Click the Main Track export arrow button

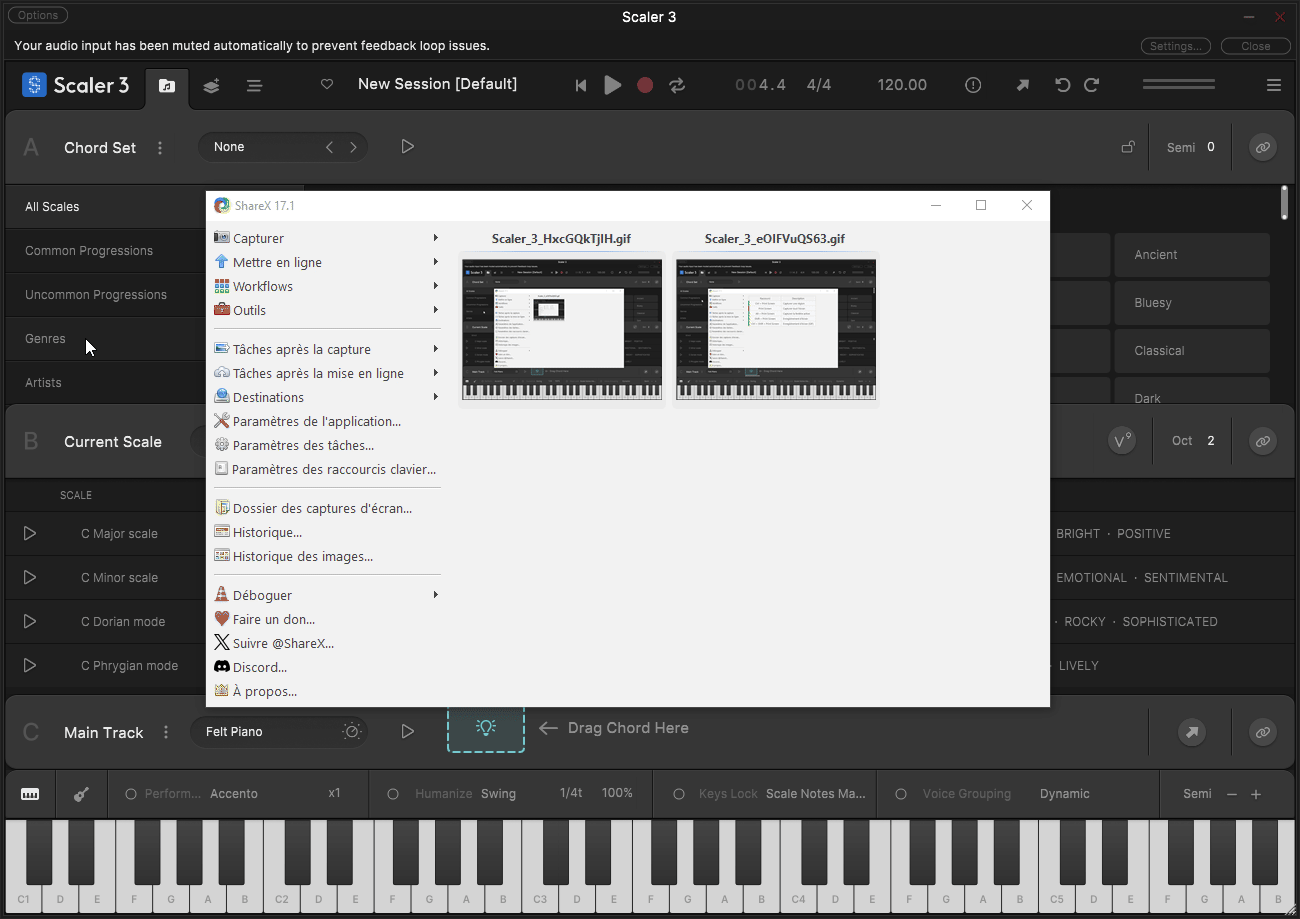point(1192,732)
